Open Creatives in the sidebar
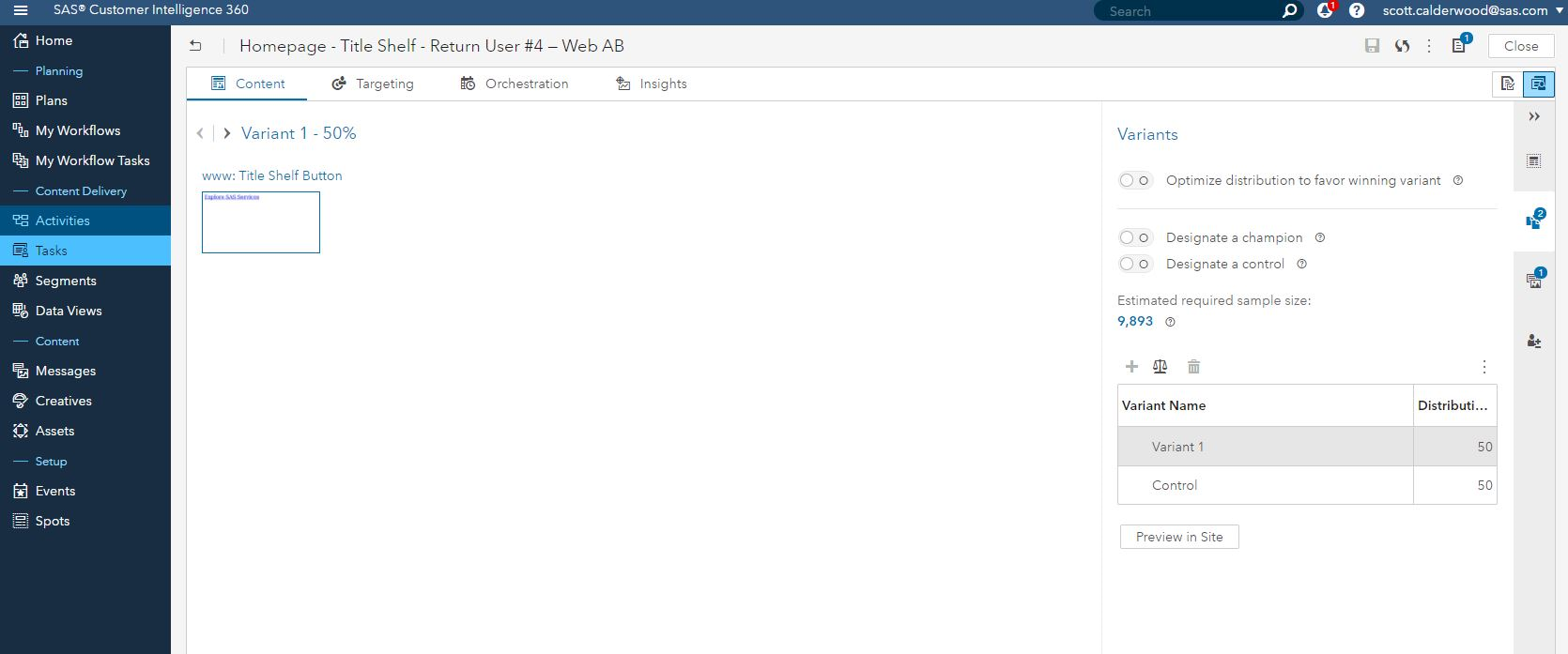This screenshot has width=1568, height=654. [x=85, y=401]
